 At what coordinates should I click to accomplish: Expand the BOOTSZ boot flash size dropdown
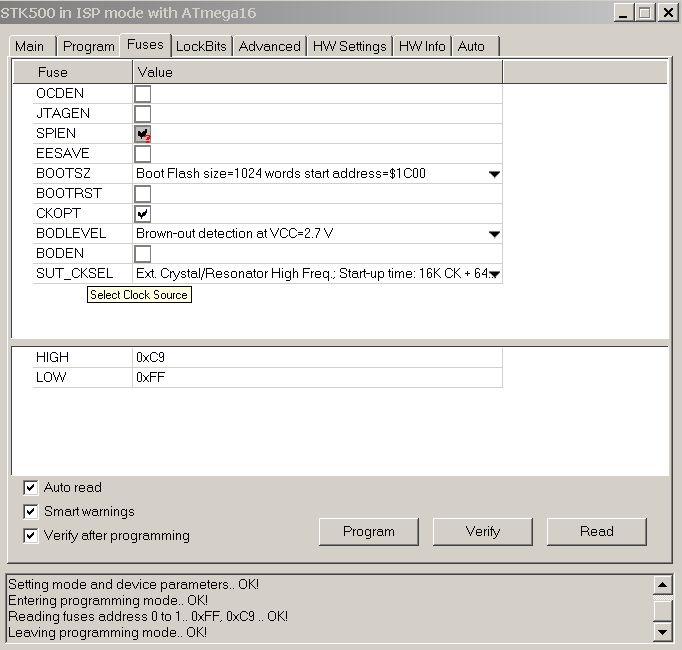click(x=494, y=174)
